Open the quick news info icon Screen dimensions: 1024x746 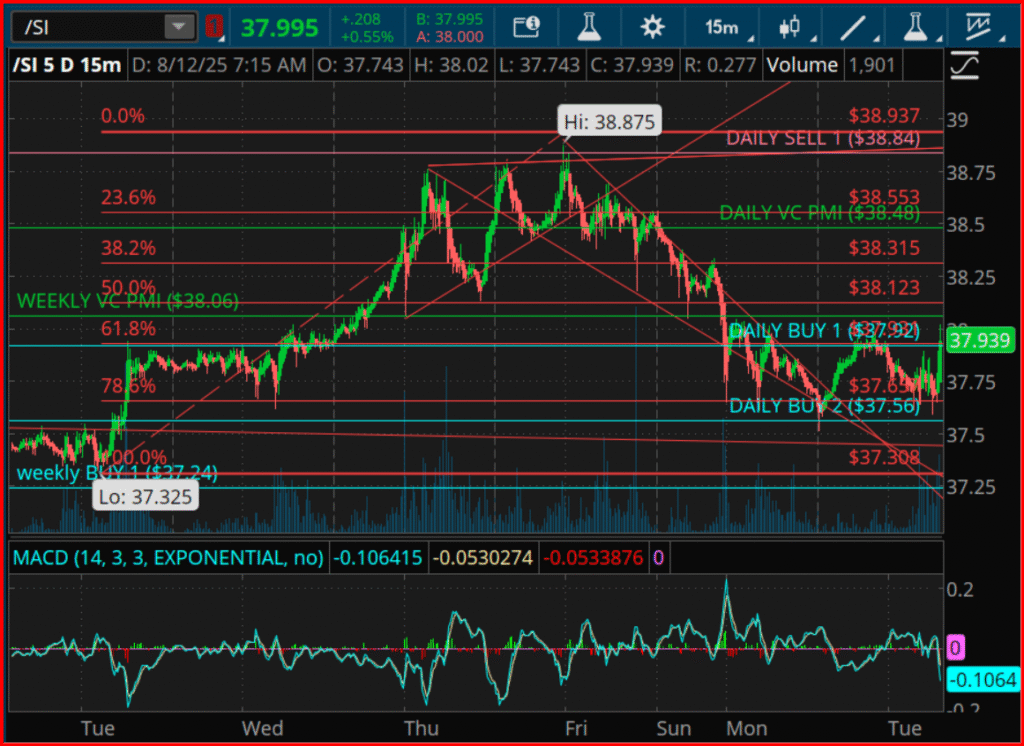[x=527, y=27]
